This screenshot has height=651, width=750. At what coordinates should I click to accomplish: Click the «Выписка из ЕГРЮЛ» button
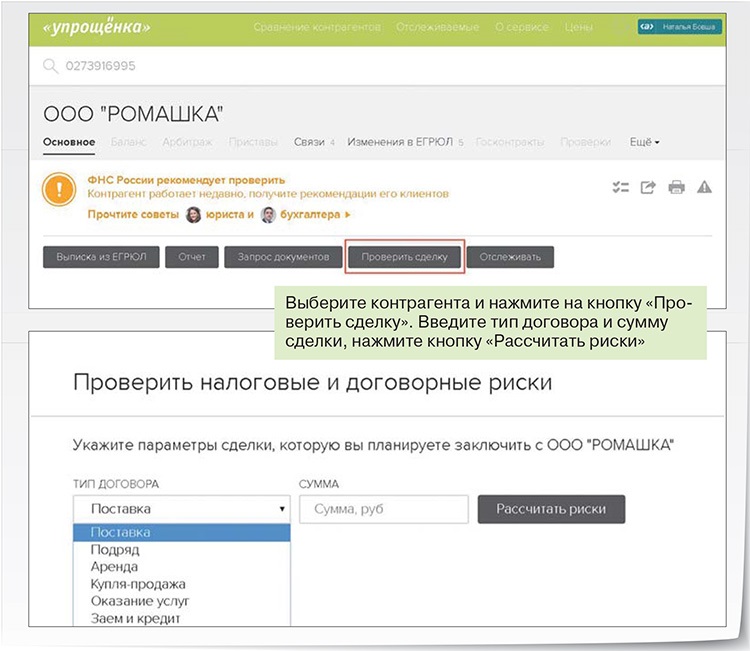coord(101,257)
